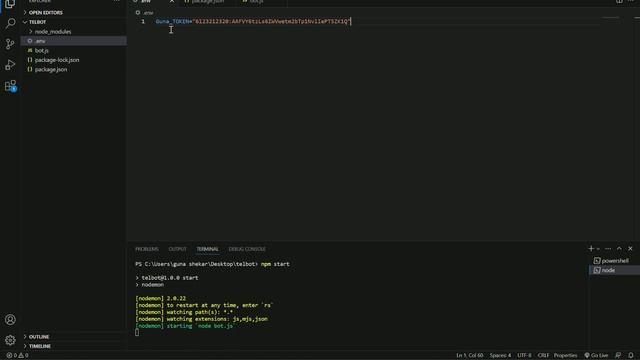Start the Go Live server
This screenshot has height=360, width=640.
tap(596, 356)
